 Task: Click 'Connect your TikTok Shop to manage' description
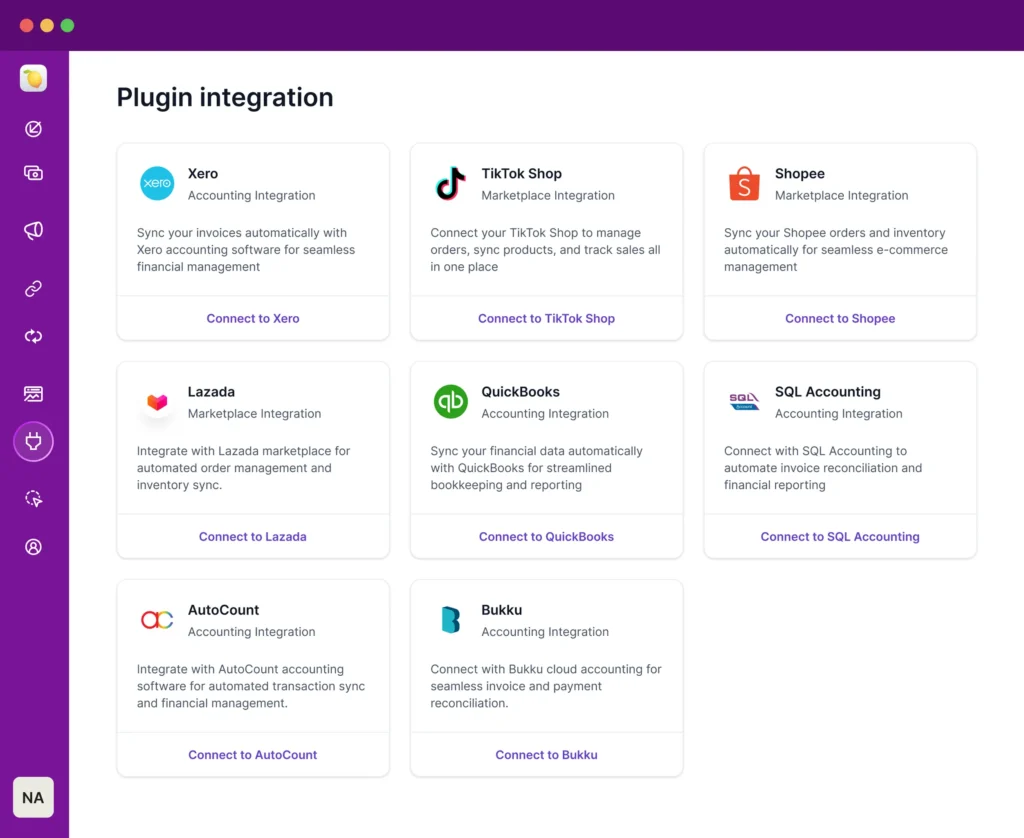pyautogui.click(x=545, y=250)
